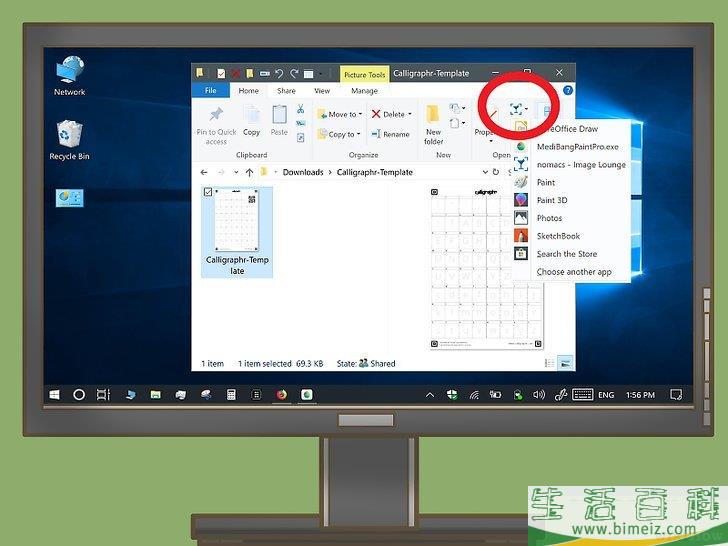Go up one folder level arrow
728x546 pixels.
[x=249, y=172]
